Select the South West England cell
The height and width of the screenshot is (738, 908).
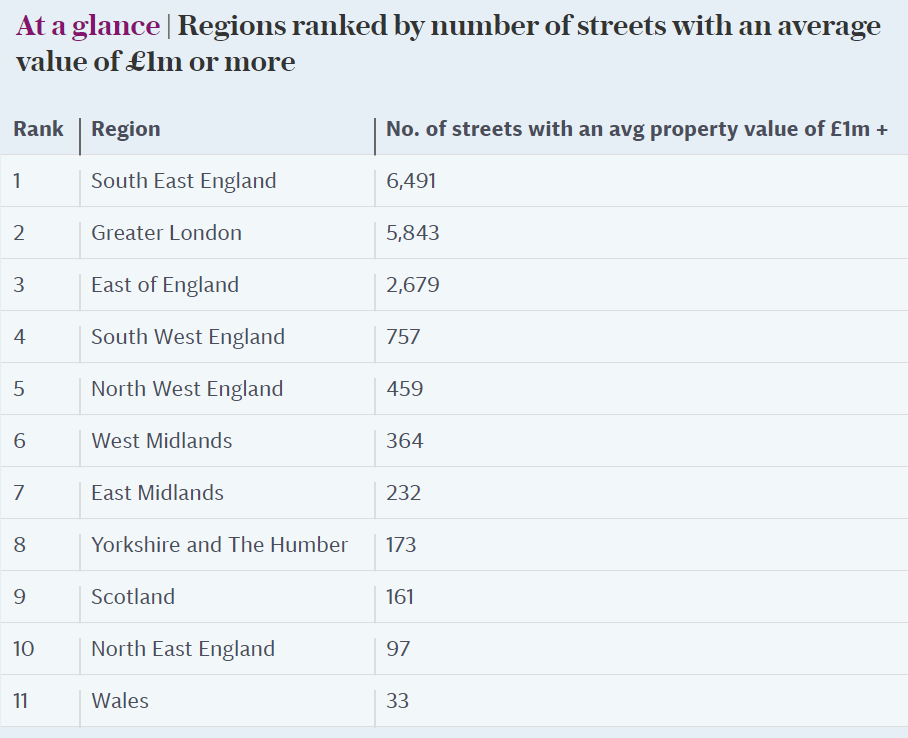[188, 337]
